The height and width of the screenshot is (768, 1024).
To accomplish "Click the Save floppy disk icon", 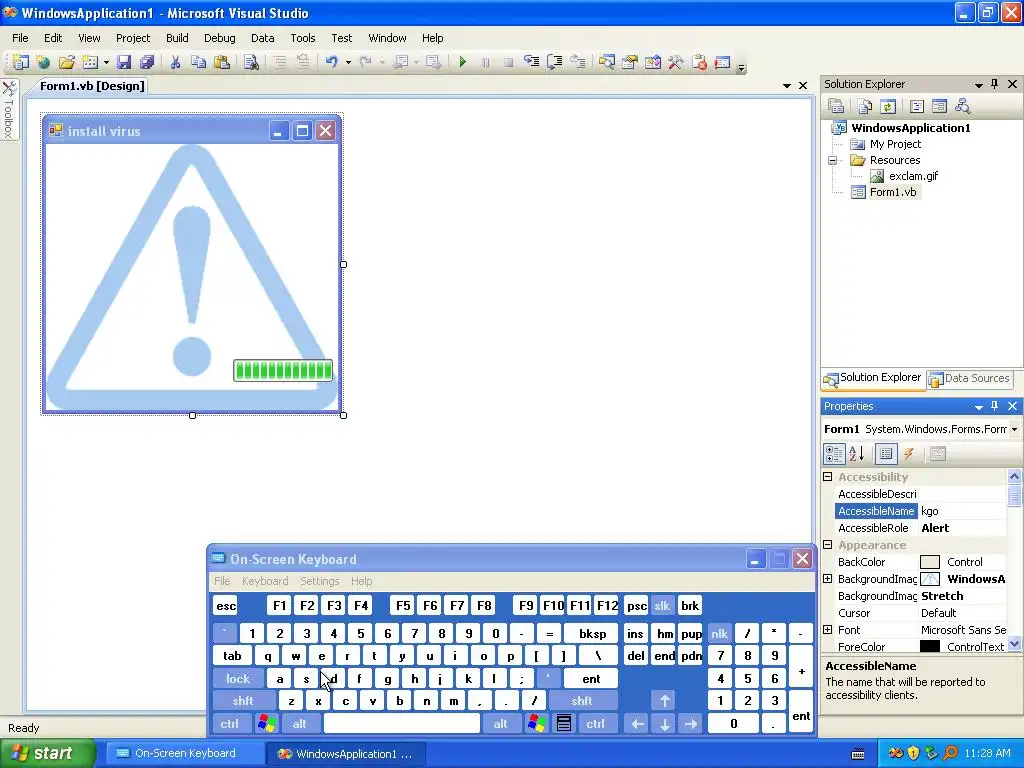I will tap(123, 62).
